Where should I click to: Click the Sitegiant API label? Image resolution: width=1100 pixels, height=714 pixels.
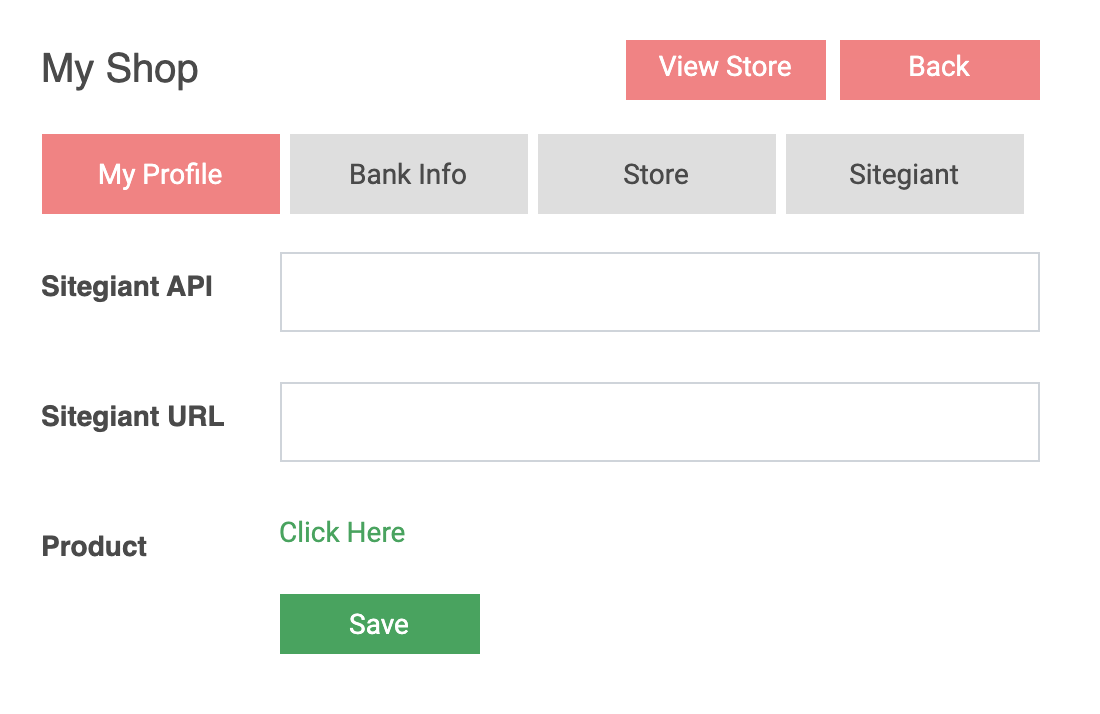click(127, 286)
